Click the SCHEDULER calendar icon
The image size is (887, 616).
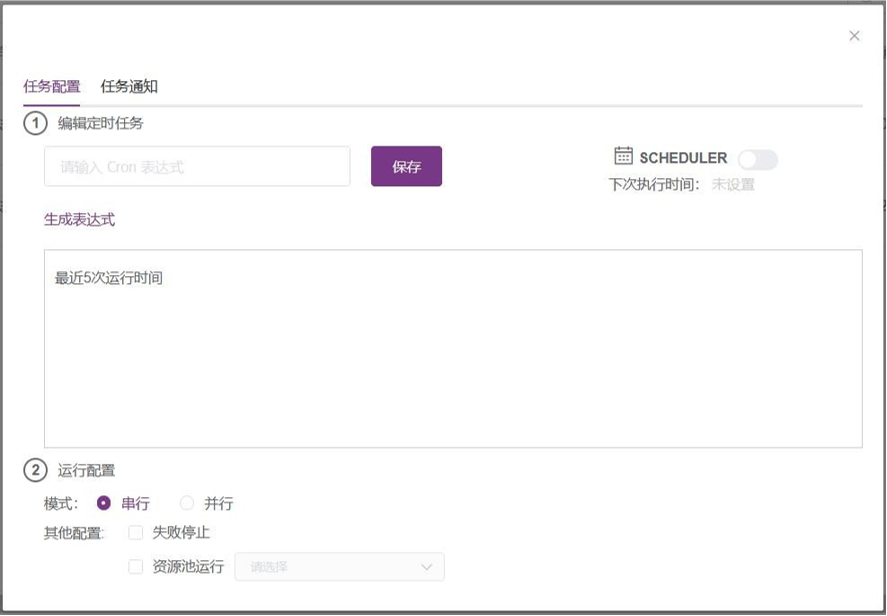point(623,156)
